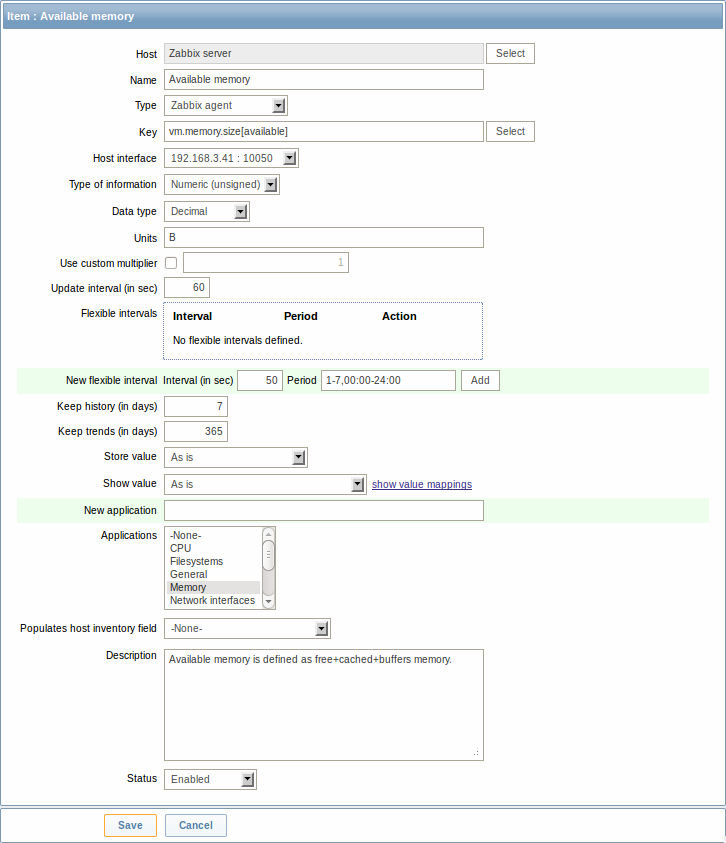Open the Data type dropdown showing Decimal

tap(207, 211)
